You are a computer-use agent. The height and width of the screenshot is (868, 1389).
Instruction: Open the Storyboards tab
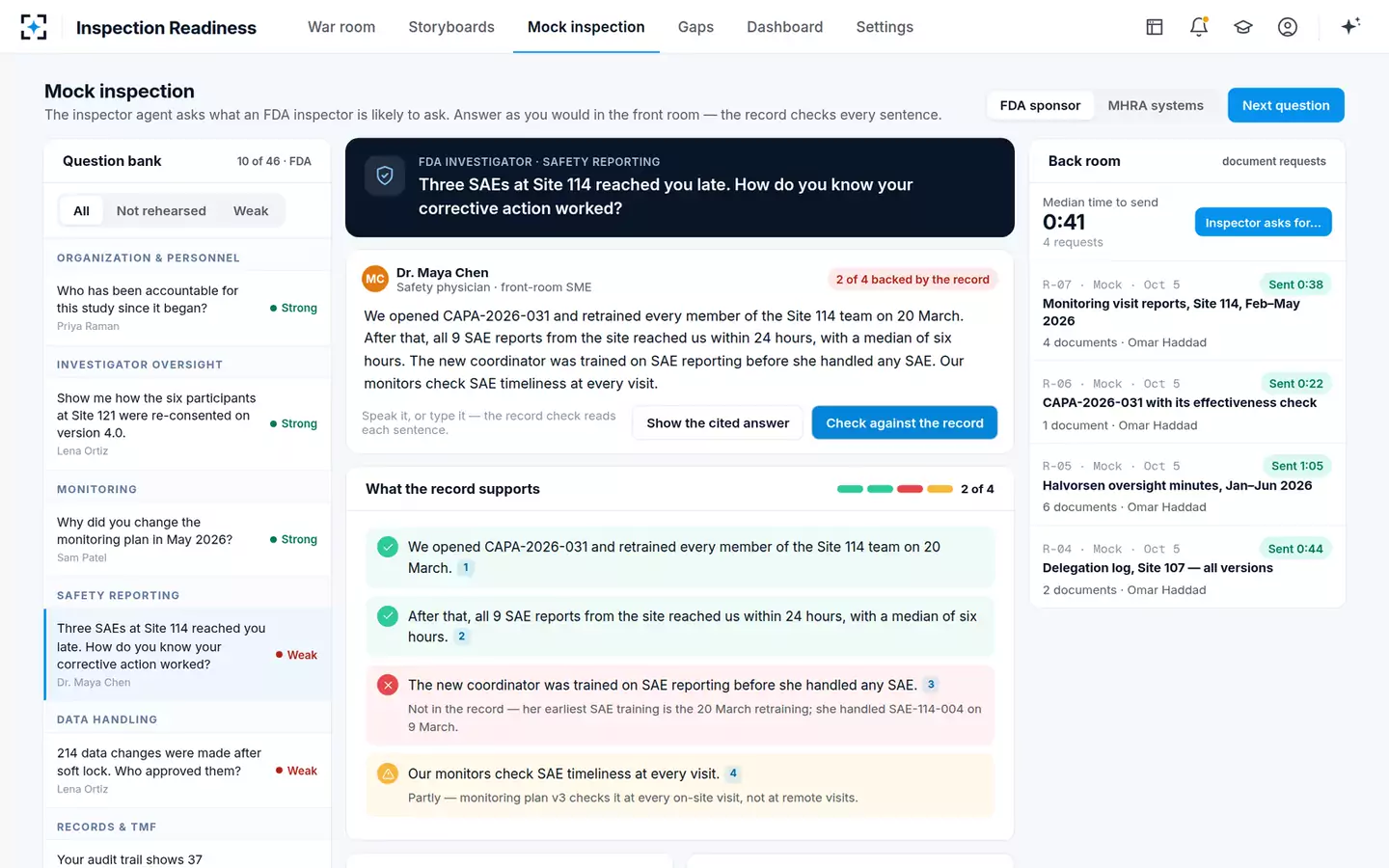[451, 27]
